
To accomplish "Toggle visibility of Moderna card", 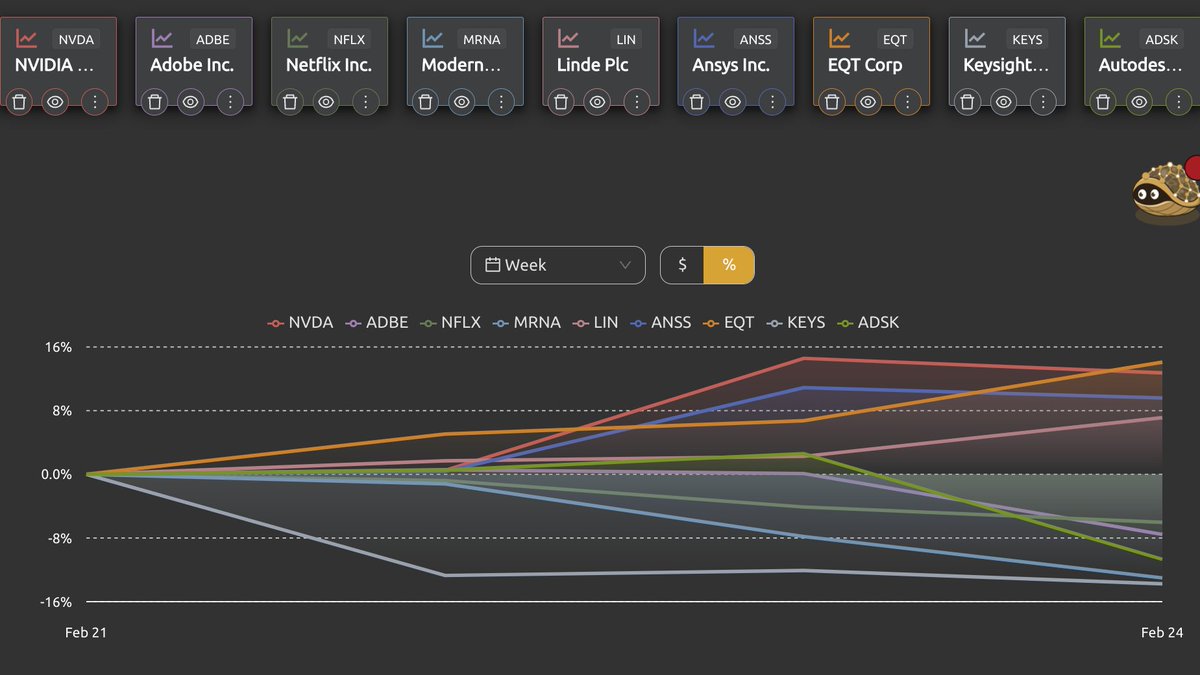I will [462, 102].
